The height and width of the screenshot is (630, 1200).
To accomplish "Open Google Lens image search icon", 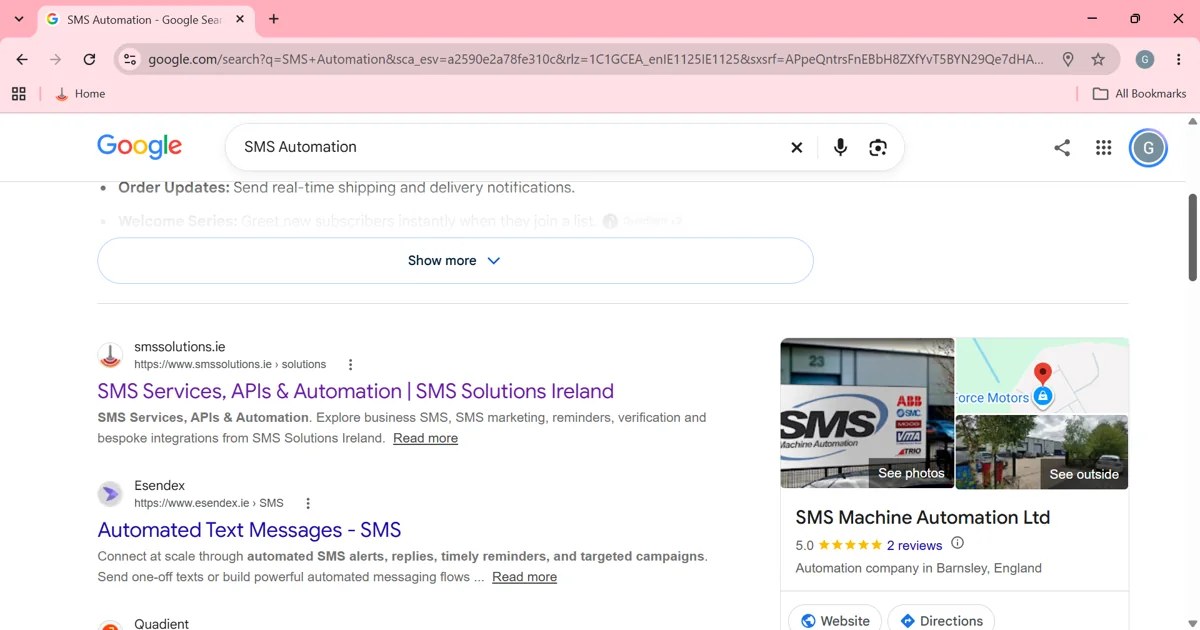I will (878, 147).
